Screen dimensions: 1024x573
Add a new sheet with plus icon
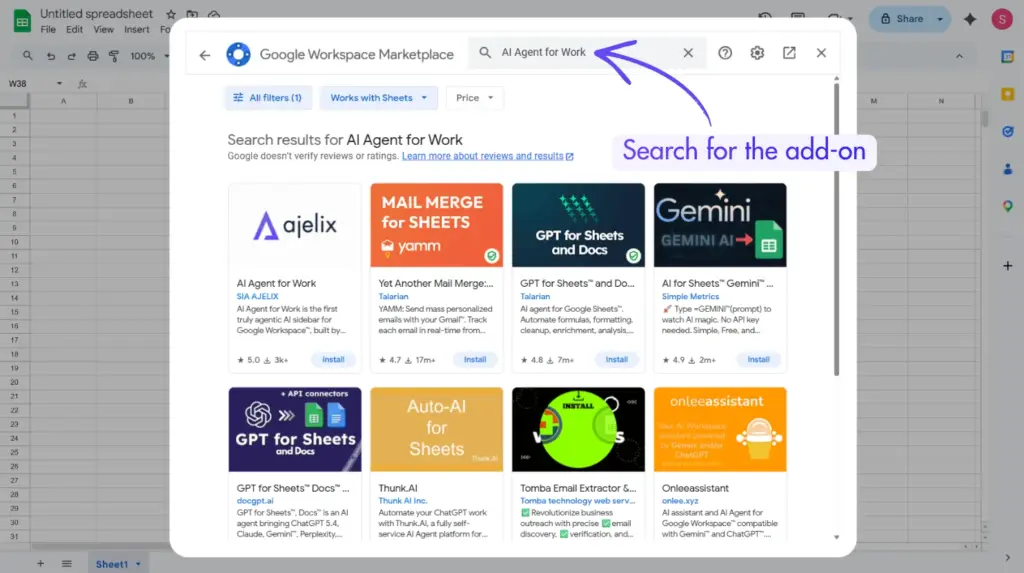(40, 563)
